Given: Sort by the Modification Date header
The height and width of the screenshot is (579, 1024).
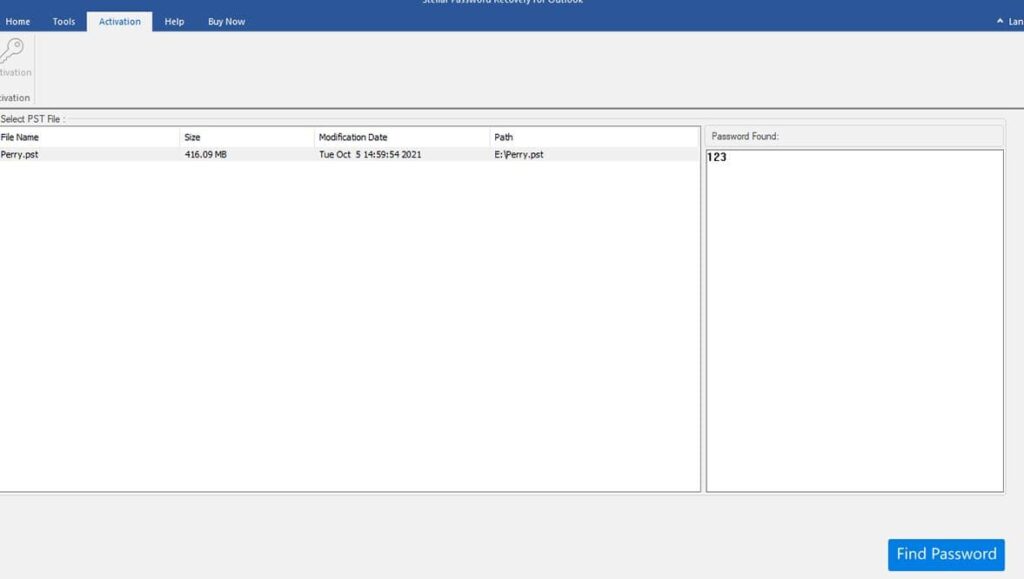Looking at the screenshot, I should point(353,137).
